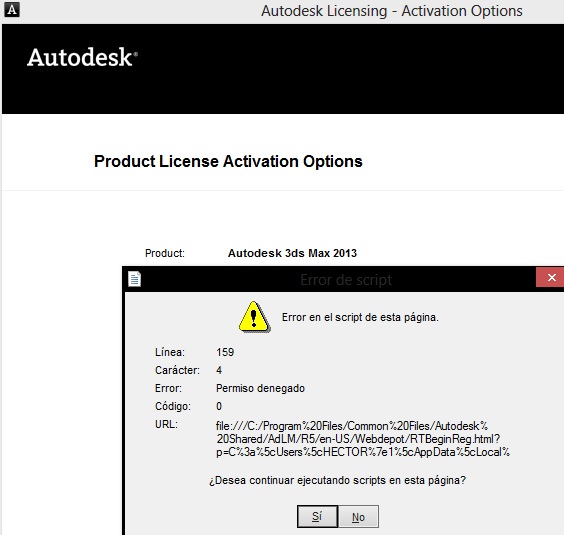
Task: Click the file URL text in the error dialog
Action: [363, 439]
